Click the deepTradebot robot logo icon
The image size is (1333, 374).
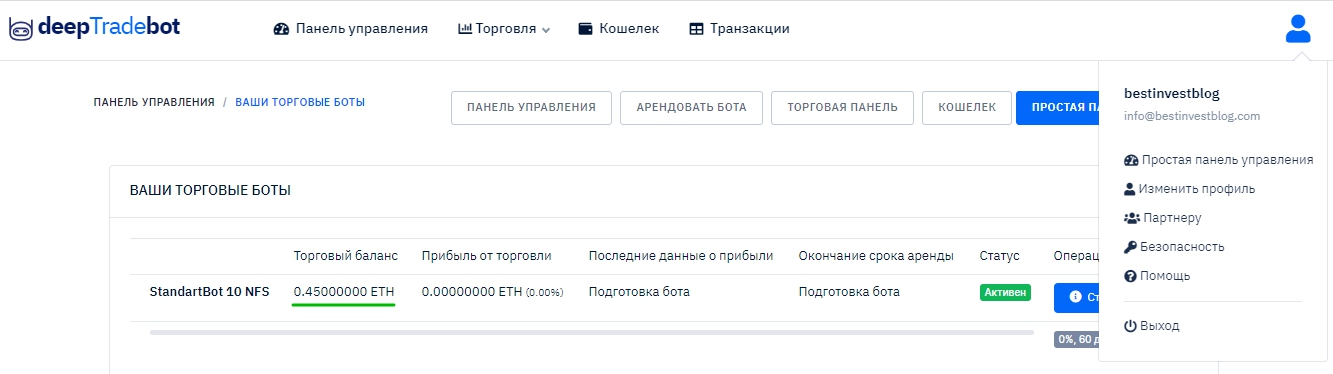tap(20, 29)
